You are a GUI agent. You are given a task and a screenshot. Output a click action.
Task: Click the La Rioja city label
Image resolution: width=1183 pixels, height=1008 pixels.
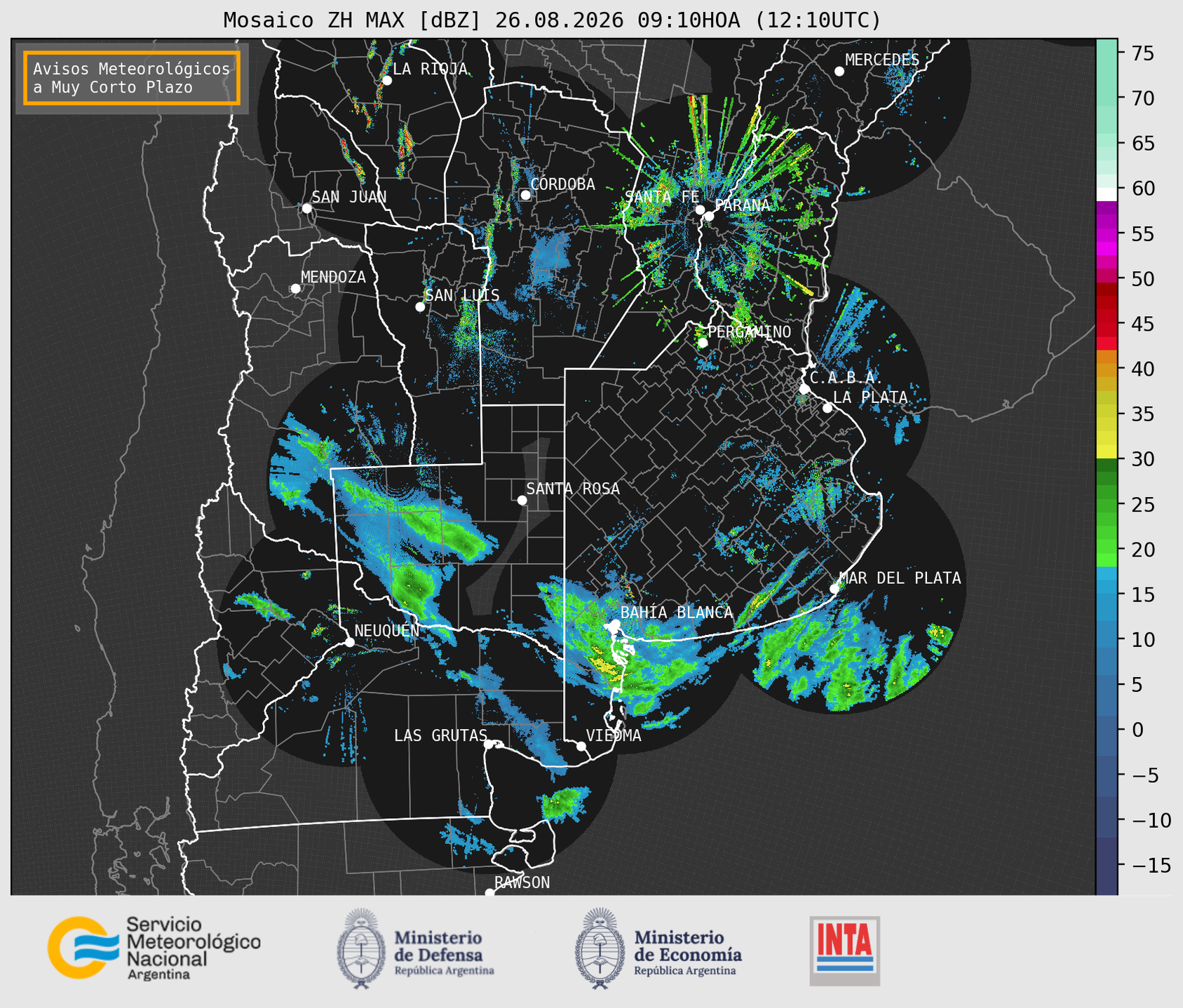coord(430,69)
